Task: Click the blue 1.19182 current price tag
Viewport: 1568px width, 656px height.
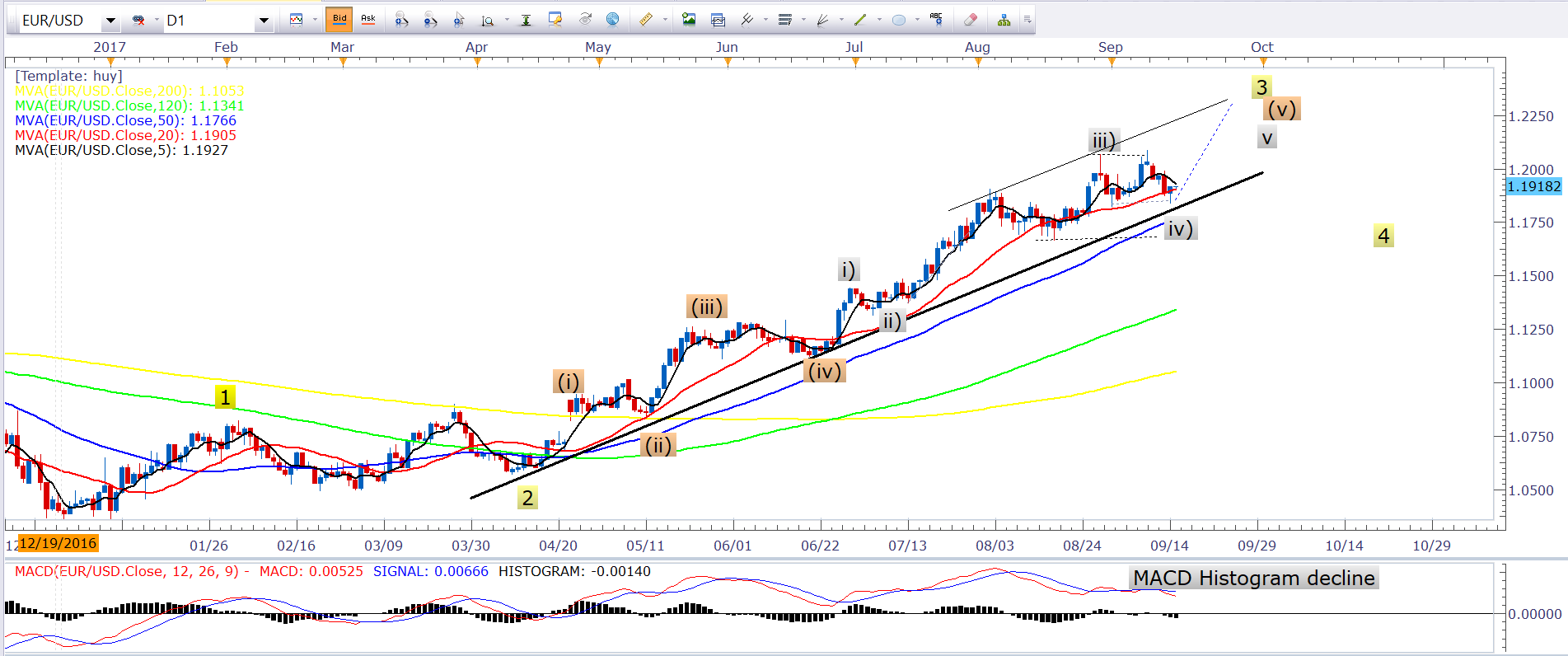Action: point(1533,186)
